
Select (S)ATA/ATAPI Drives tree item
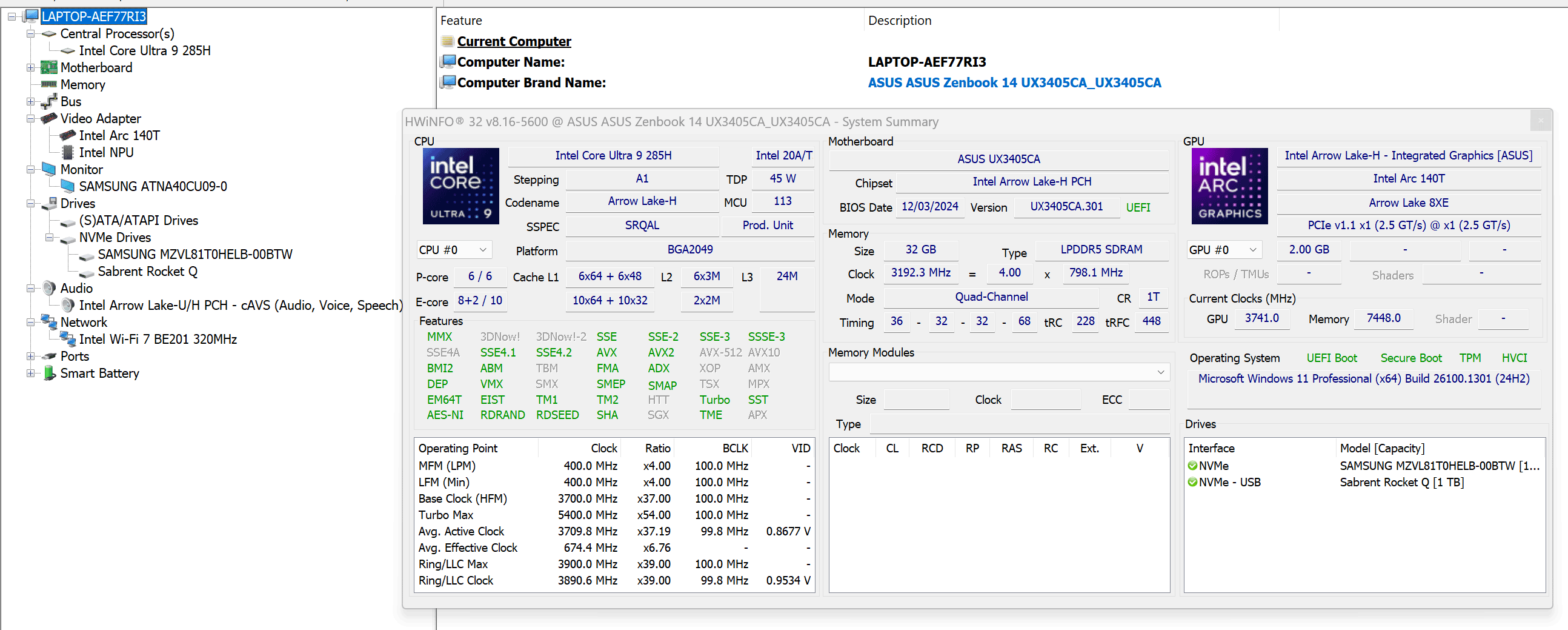point(138,221)
